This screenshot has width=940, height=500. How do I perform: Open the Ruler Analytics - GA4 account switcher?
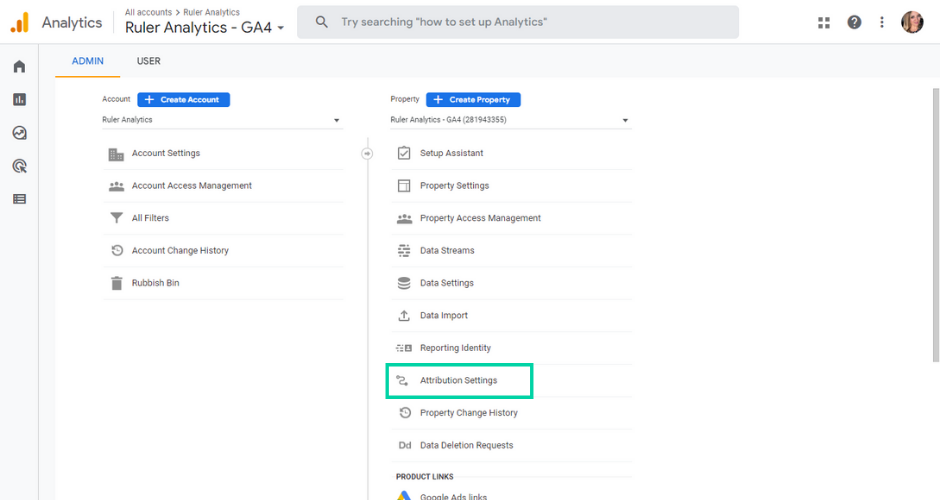(x=205, y=28)
